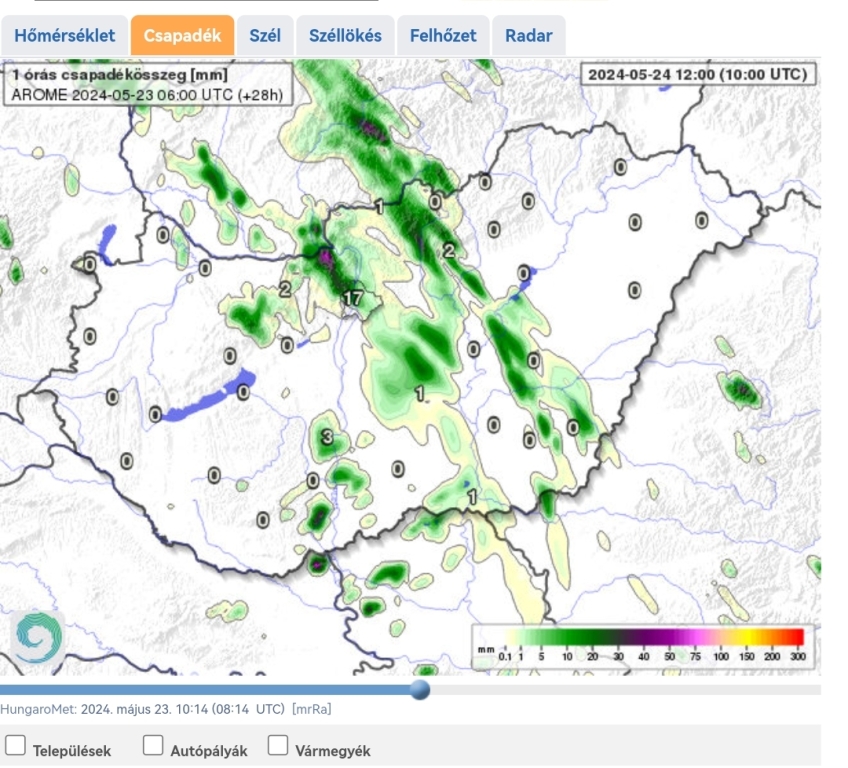Click the red 300 mm end of the colour scale
Image resolution: width=848 pixels, height=768 pixels.
coord(796,637)
